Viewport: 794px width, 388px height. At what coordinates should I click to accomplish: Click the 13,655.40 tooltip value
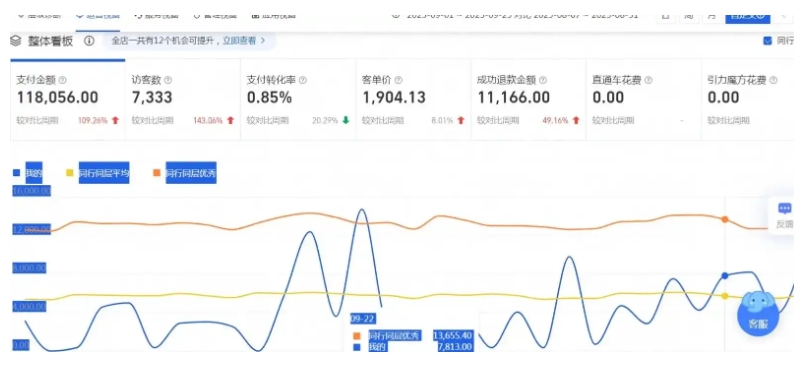[453, 335]
